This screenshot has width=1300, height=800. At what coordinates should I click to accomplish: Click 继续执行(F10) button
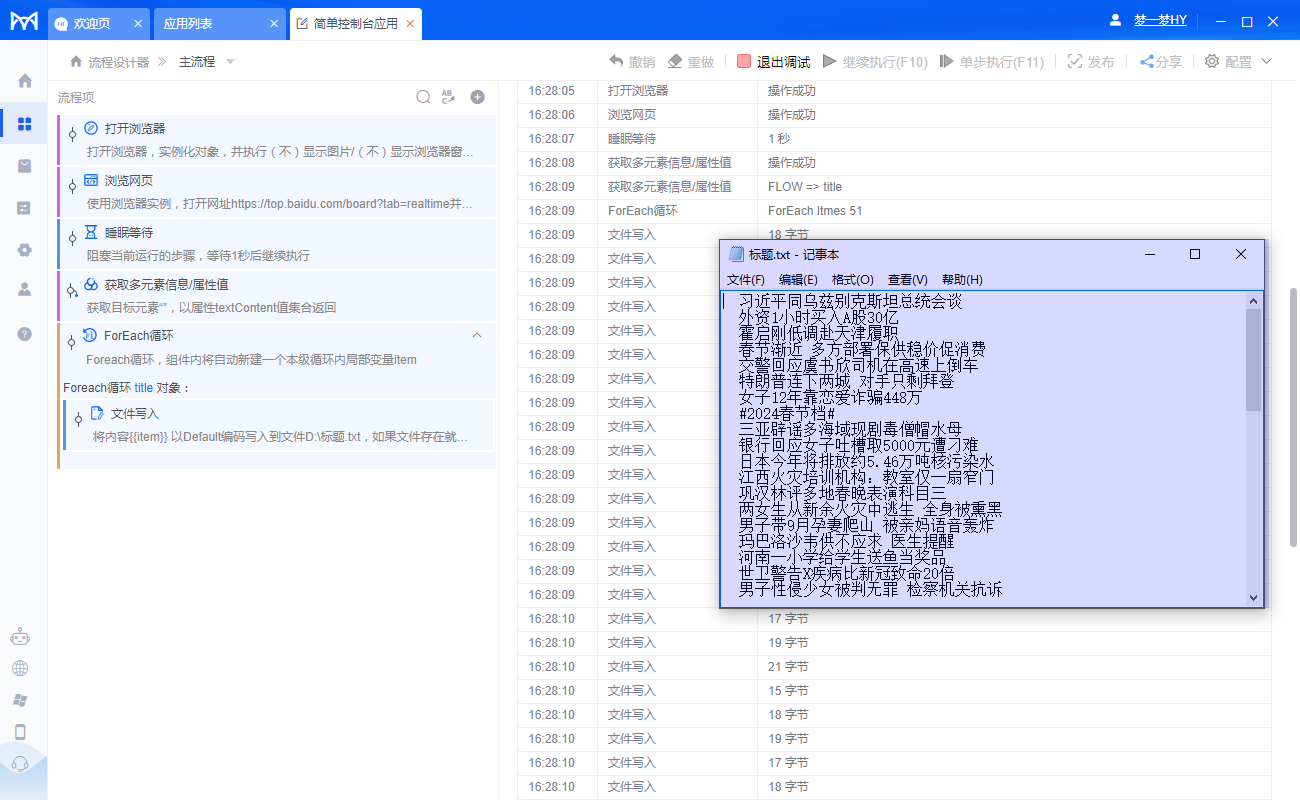click(875, 61)
